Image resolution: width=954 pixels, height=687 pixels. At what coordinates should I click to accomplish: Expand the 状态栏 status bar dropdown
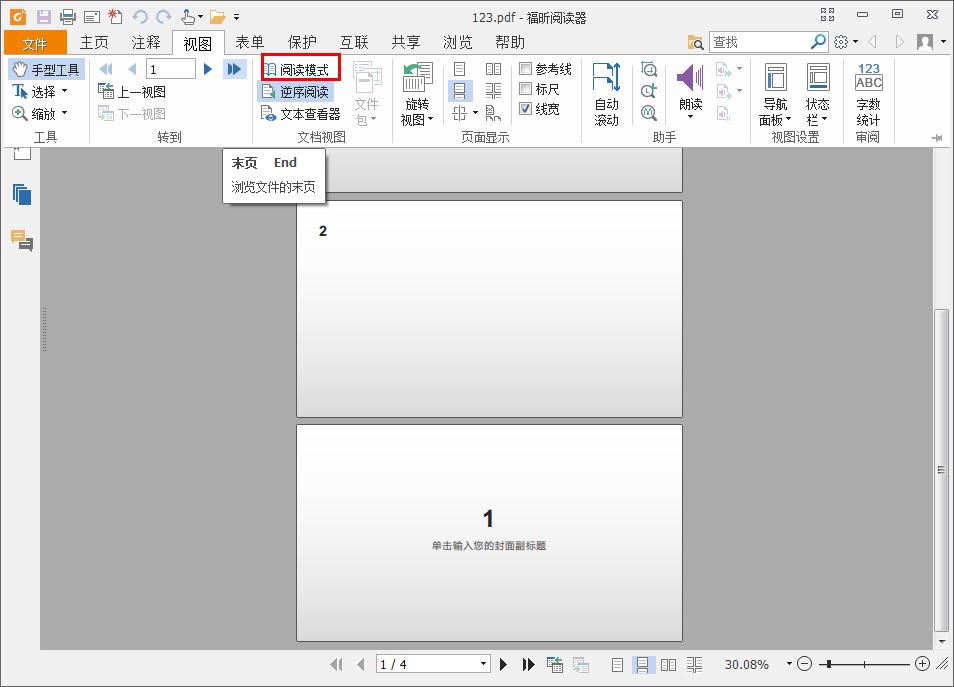819,90
